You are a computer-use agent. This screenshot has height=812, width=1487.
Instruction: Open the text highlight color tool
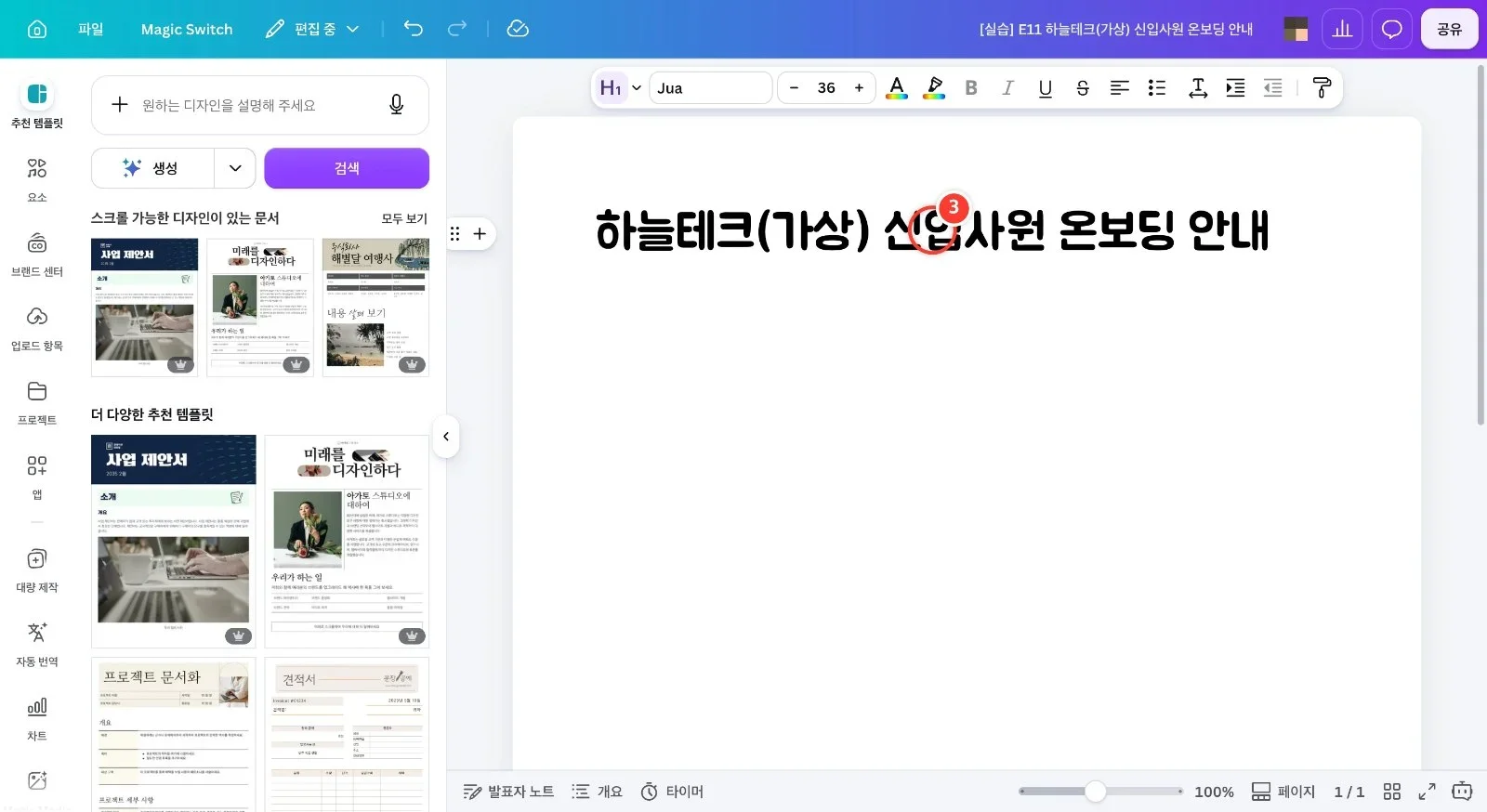pyautogui.click(x=934, y=88)
